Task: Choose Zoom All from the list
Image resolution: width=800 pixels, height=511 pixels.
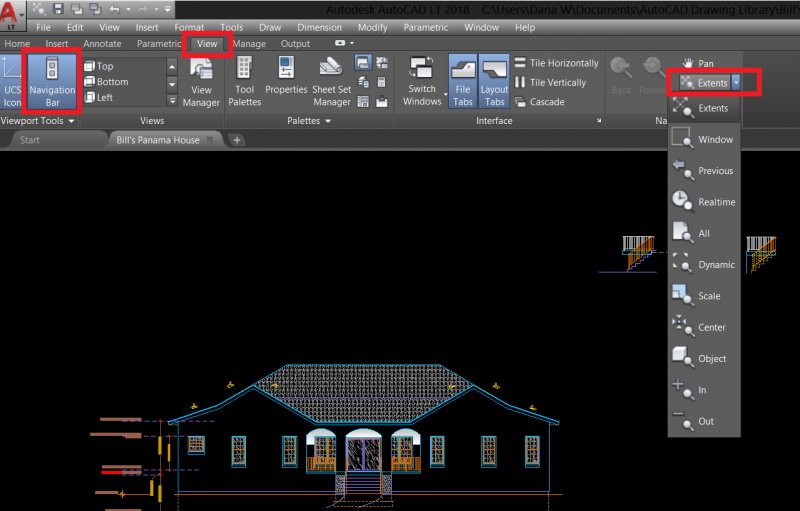Action: [704, 233]
